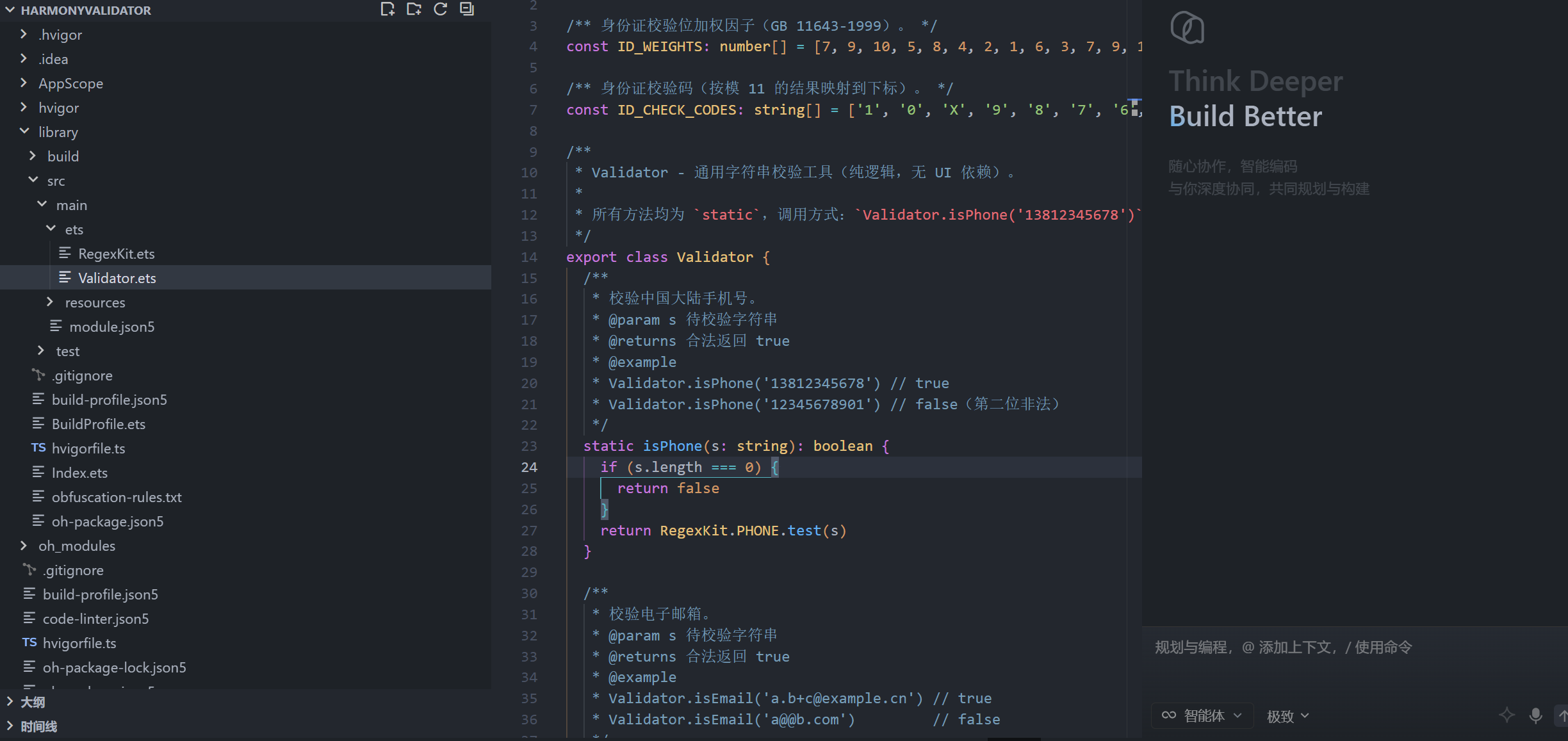Click the assistant logo icon above Think Deeper
Image resolution: width=1568 pixels, height=741 pixels.
[1187, 28]
